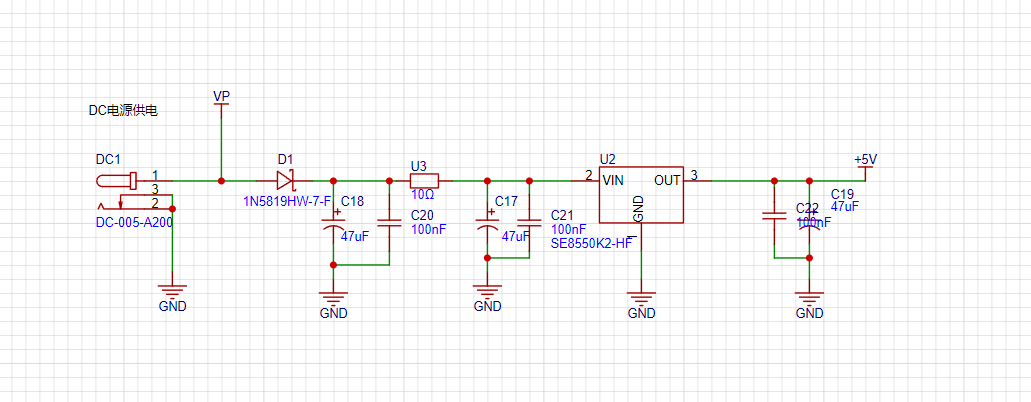Select the VP power net flag
The image size is (1031, 402).
tap(222, 103)
